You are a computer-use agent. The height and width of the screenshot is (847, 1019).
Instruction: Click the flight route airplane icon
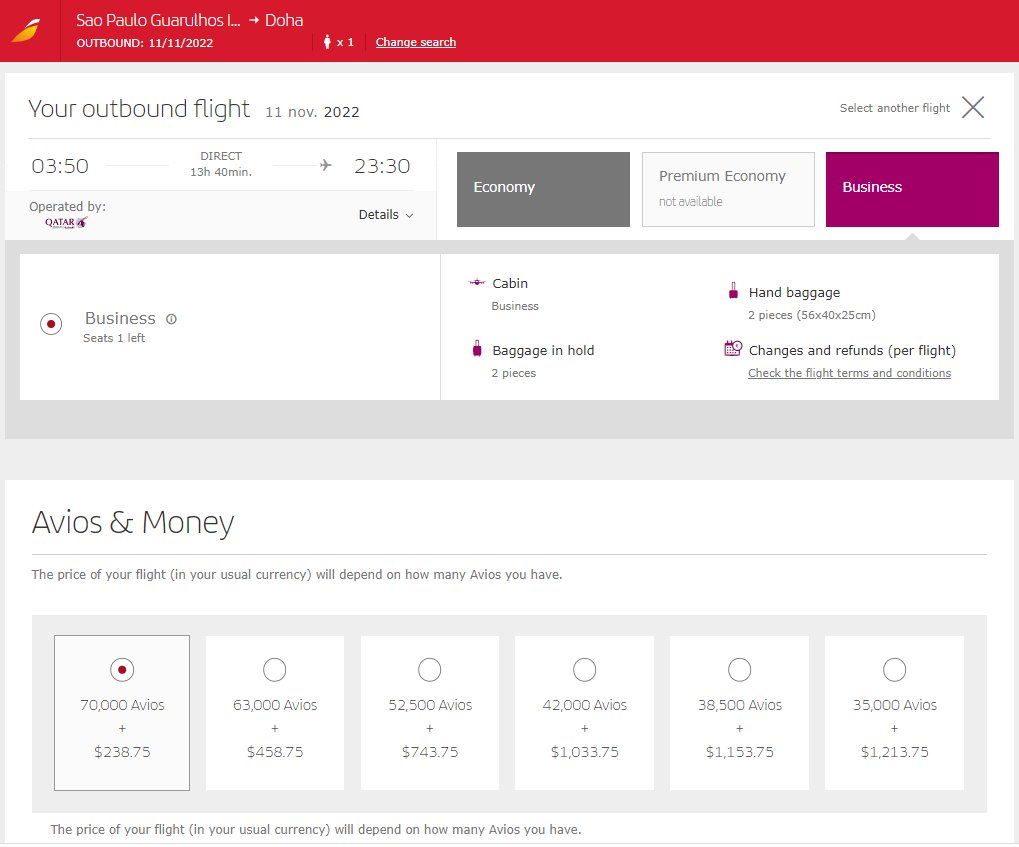tap(326, 165)
